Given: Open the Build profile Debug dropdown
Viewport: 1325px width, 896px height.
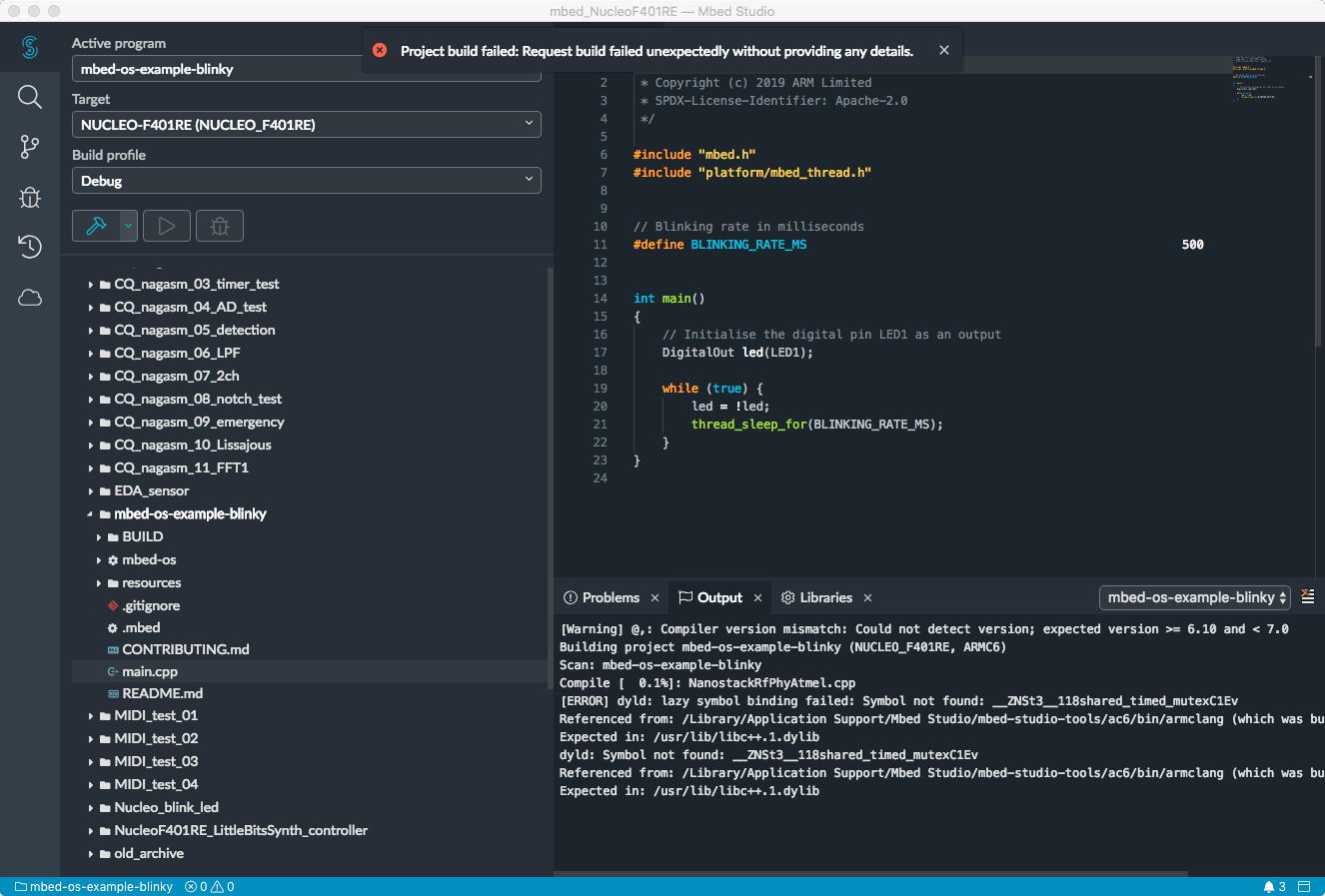Looking at the screenshot, I should (306, 181).
